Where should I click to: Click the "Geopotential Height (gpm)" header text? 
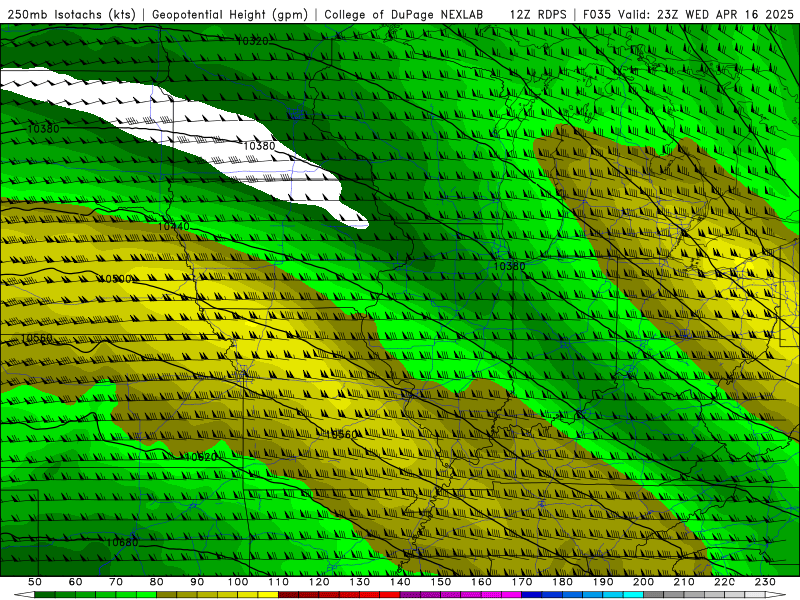pyautogui.click(x=230, y=15)
